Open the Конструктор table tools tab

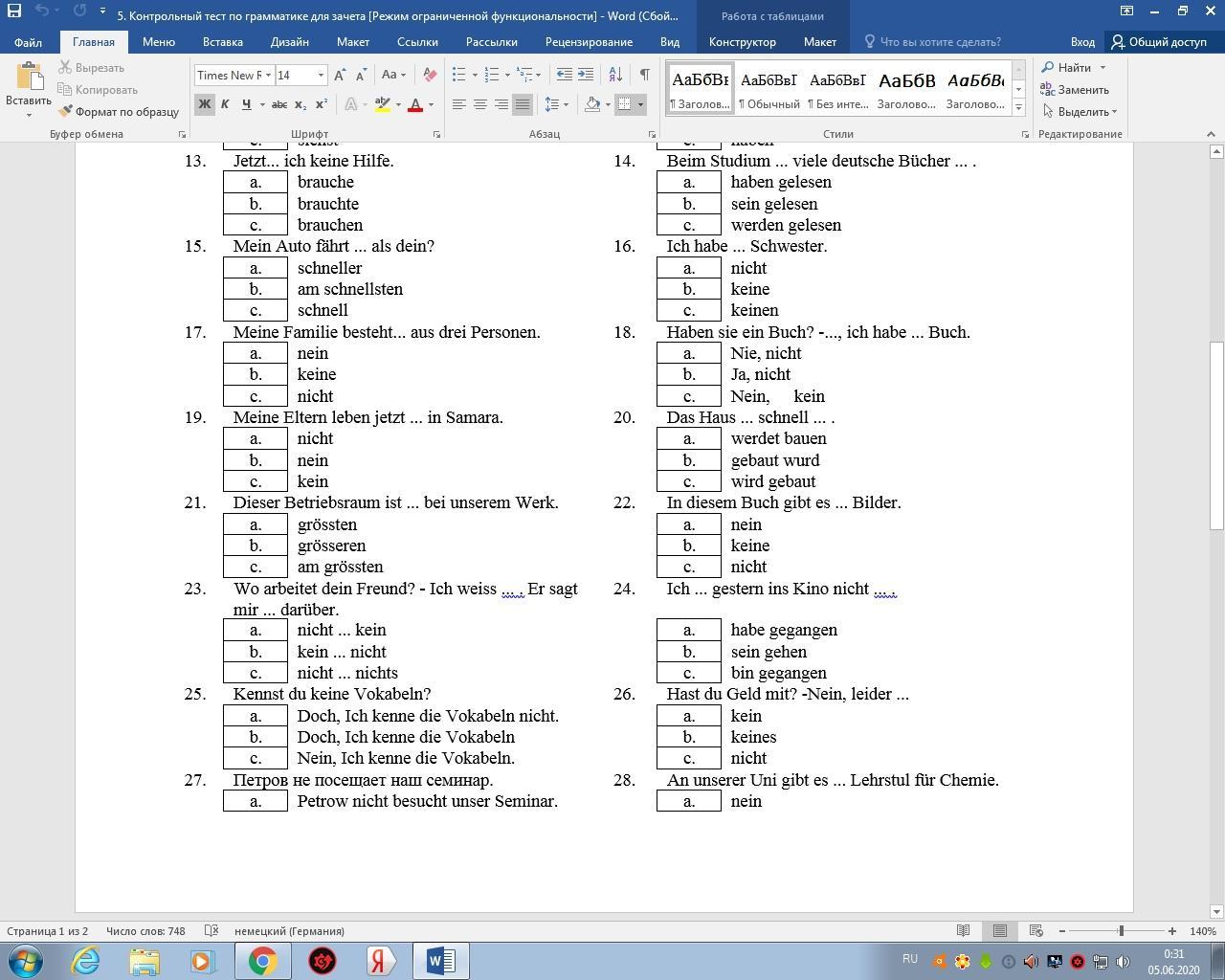click(743, 42)
